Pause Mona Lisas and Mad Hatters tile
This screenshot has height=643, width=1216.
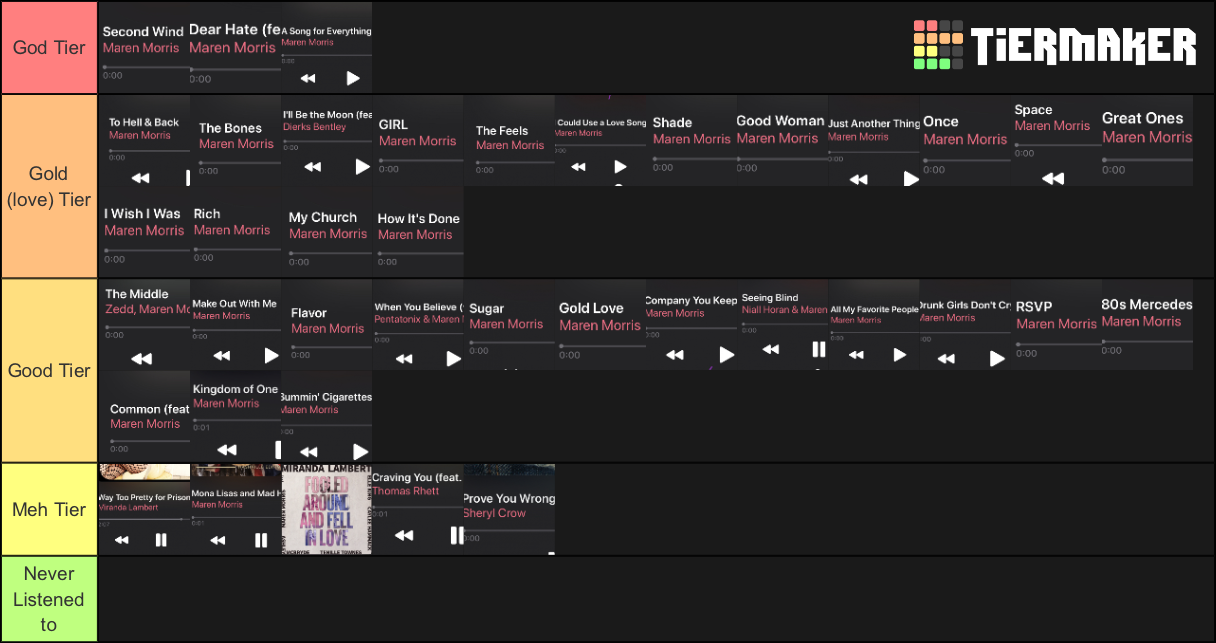pyautogui.click(x=261, y=540)
